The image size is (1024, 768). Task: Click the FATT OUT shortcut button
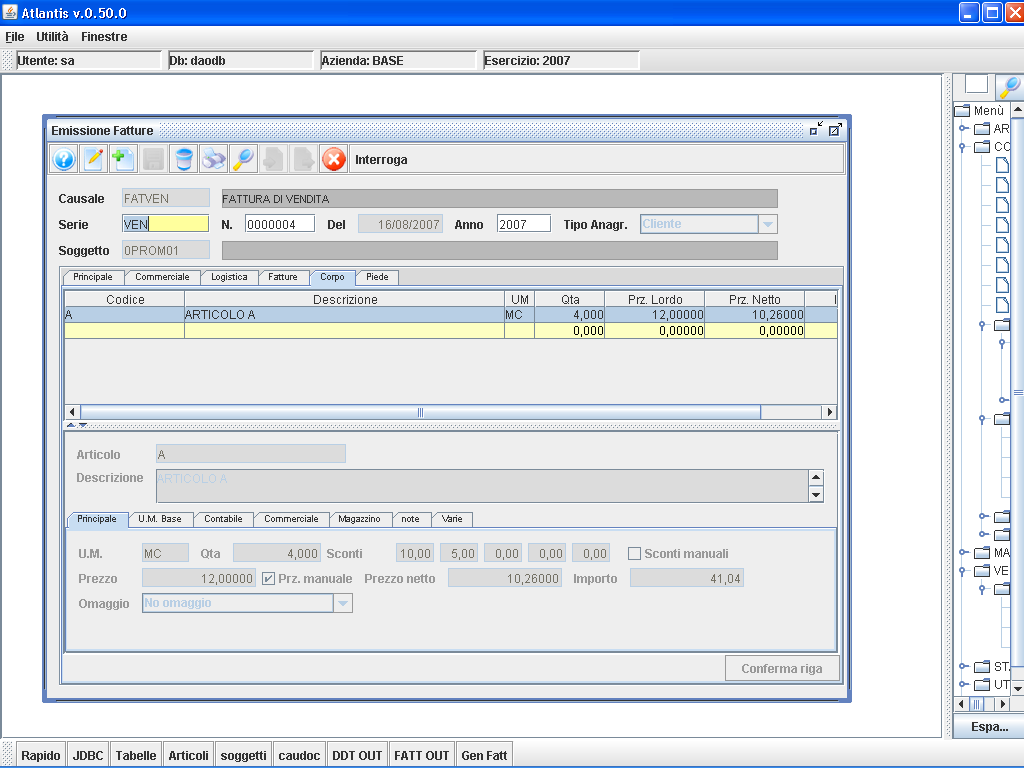pos(422,756)
